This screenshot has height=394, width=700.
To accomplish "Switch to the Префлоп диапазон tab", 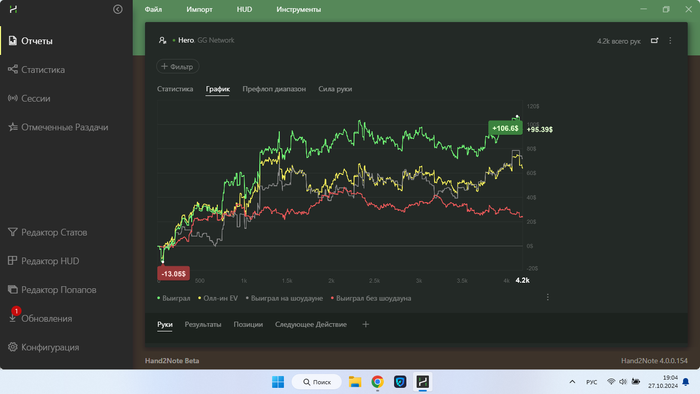I will (274, 89).
